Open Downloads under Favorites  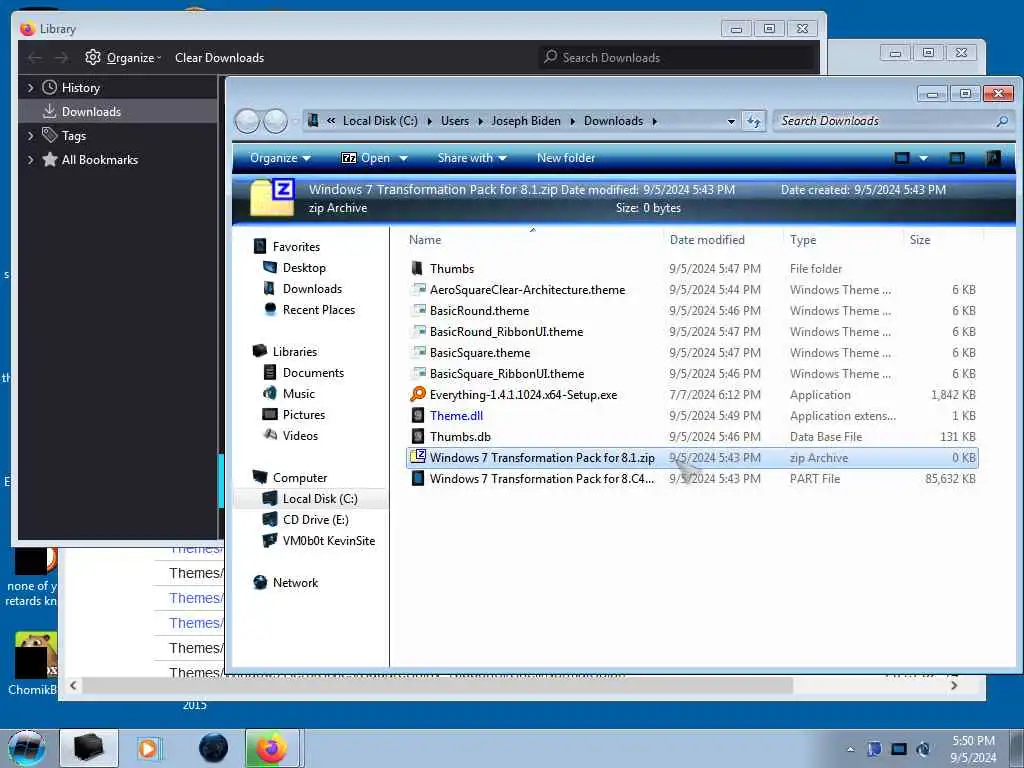coord(312,289)
